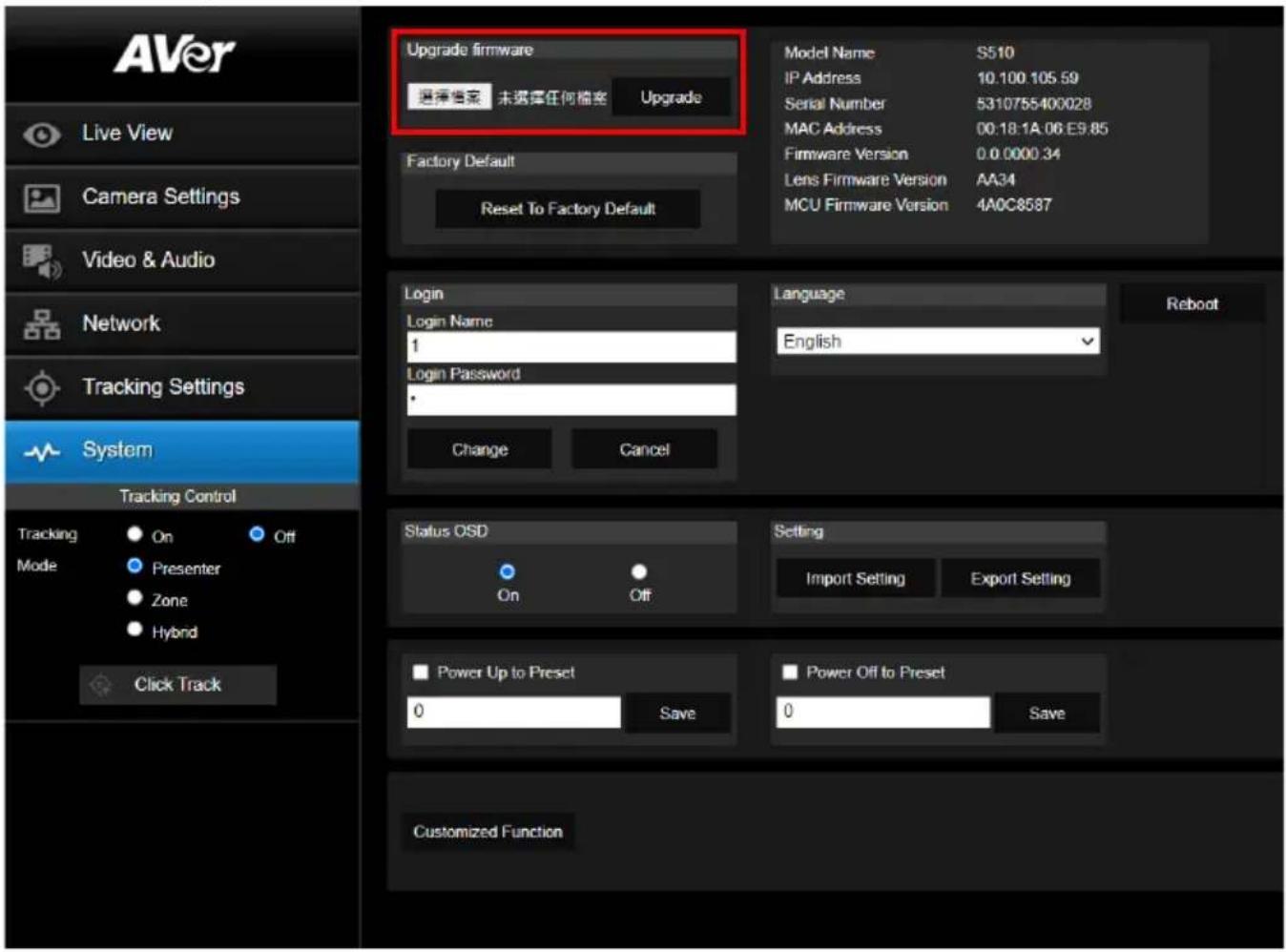Image resolution: width=1286 pixels, height=952 pixels.
Task: Open Camera Settings menu
Action: tap(182, 197)
